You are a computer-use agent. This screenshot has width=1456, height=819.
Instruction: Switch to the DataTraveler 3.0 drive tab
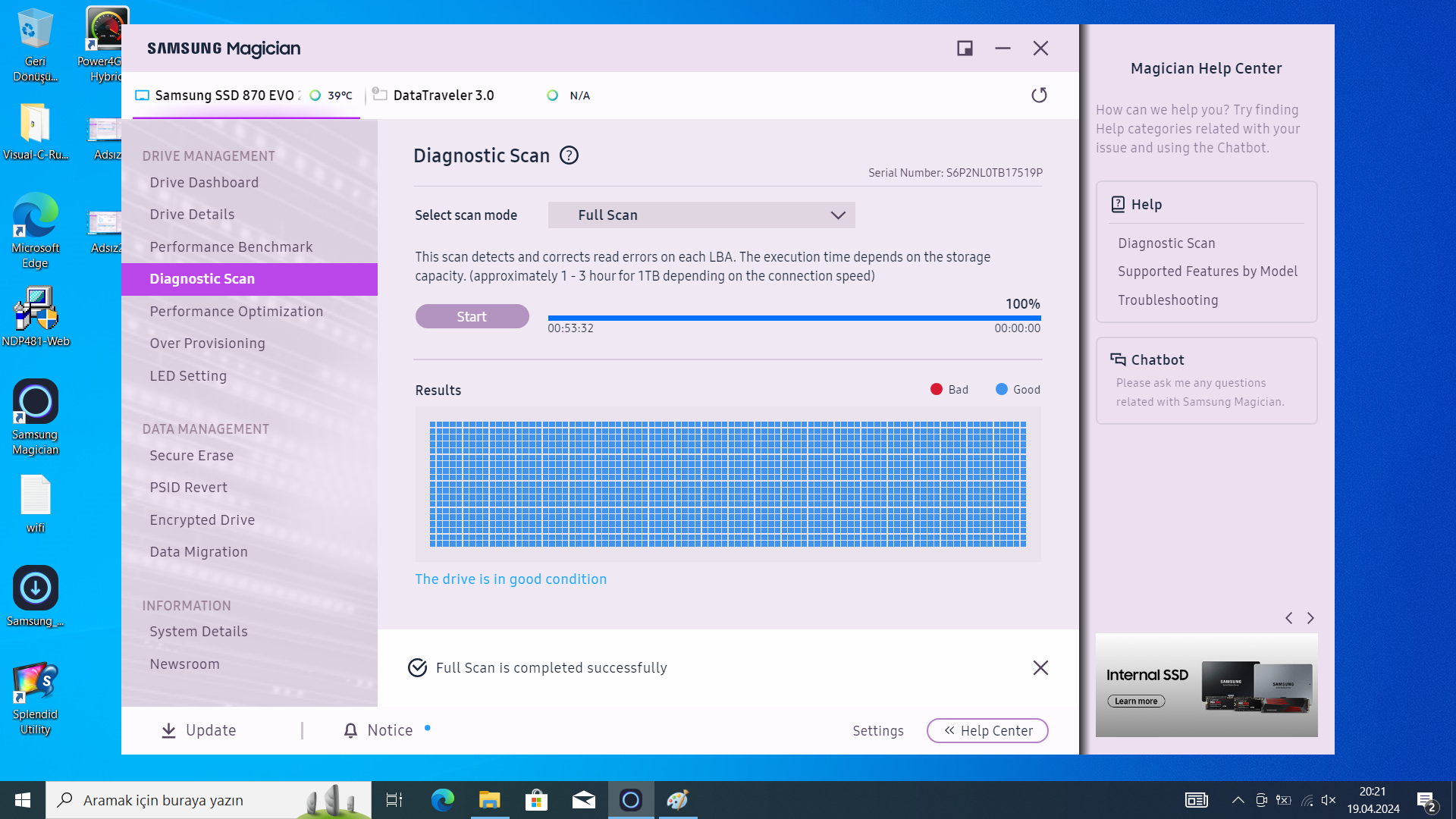click(x=443, y=96)
